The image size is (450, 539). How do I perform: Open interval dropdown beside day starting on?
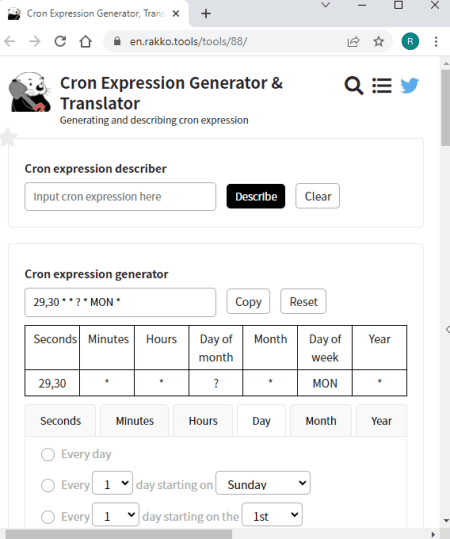tap(112, 483)
